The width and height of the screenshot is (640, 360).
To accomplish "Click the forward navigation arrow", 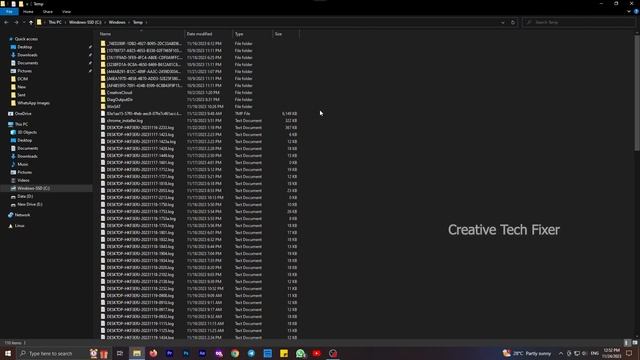I will point(16,22).
